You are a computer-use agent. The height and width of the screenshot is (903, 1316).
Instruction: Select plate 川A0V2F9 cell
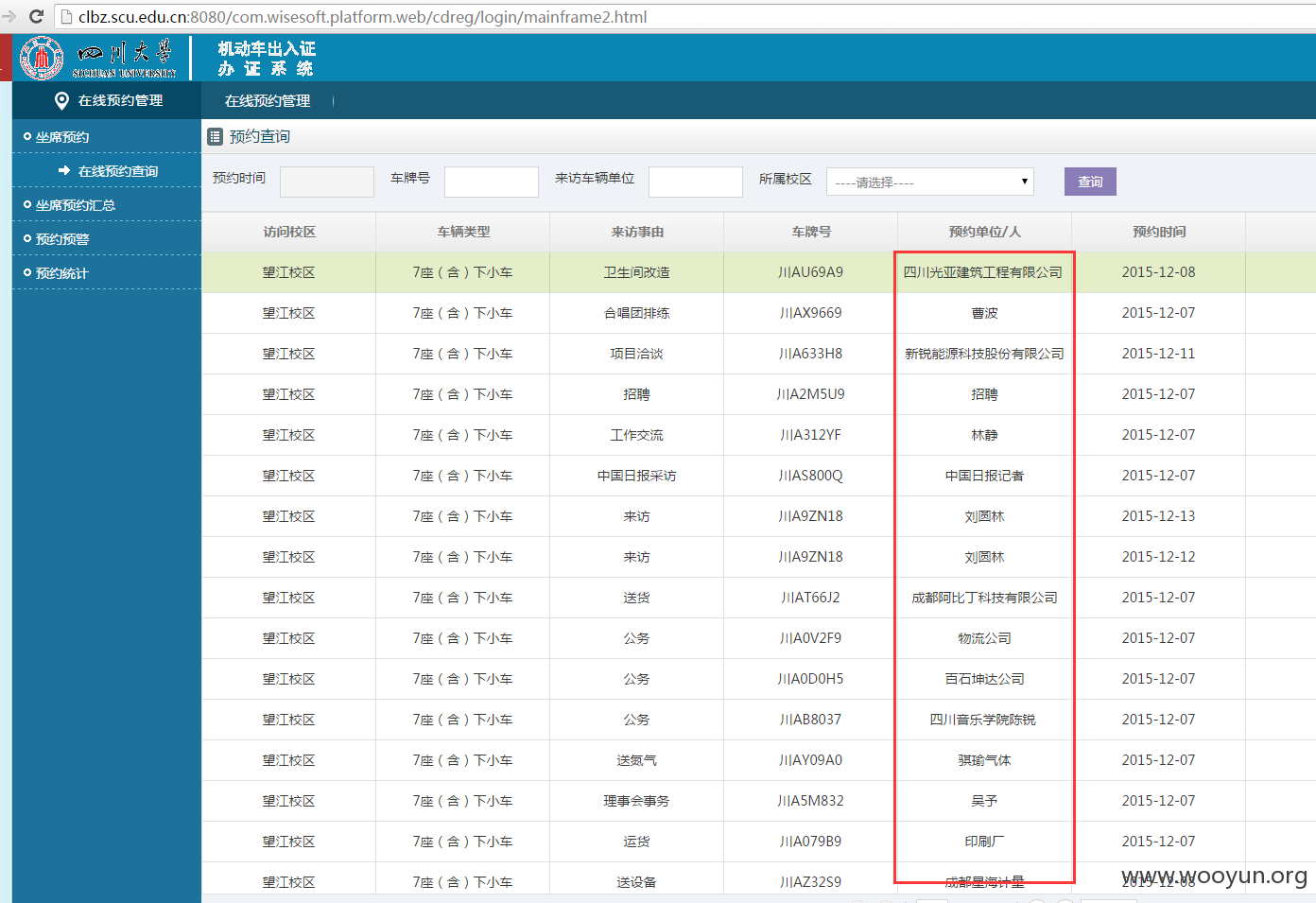[811, 638]
